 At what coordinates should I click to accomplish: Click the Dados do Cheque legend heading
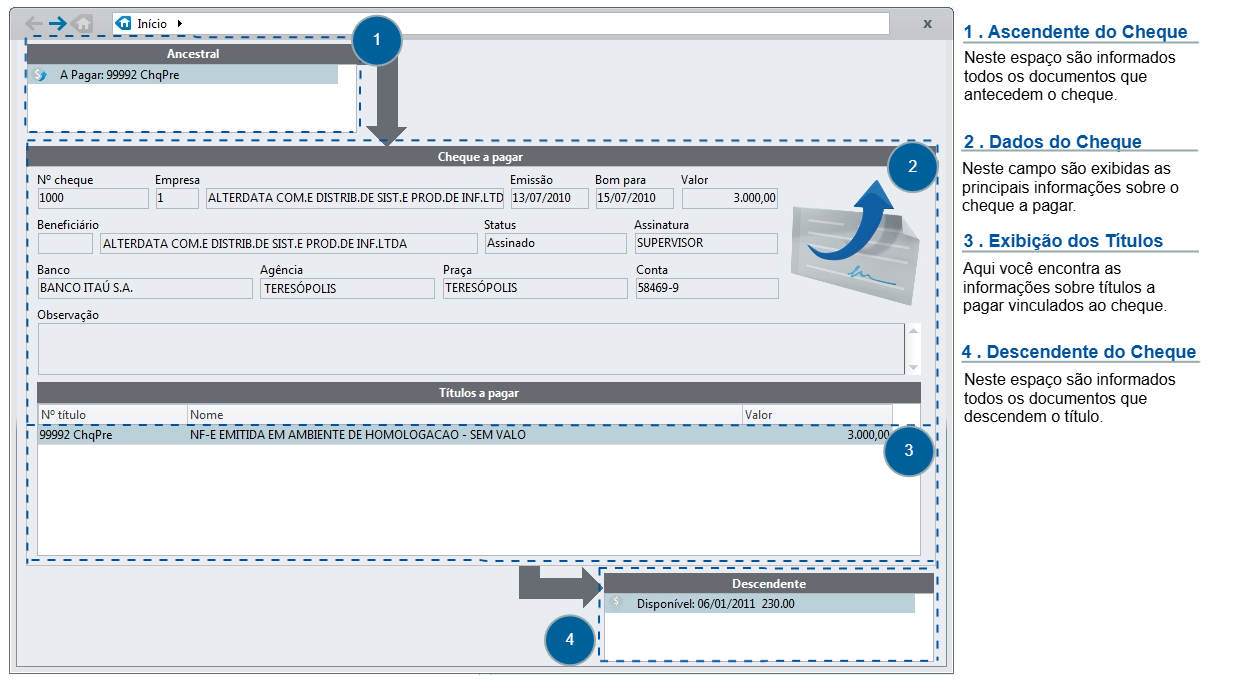pos(1052,142)
